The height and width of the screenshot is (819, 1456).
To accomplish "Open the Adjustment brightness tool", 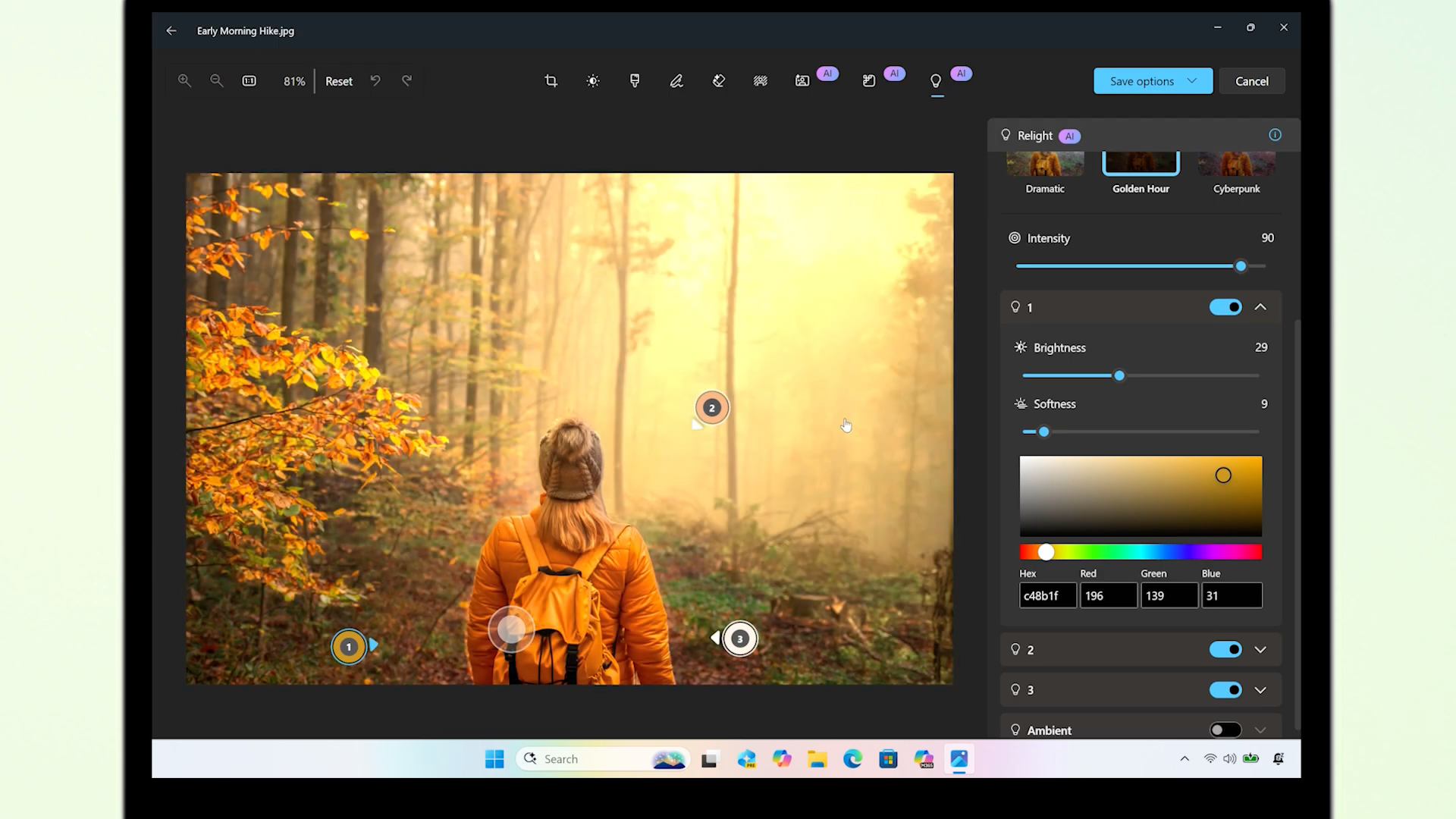I will click(x=593, y=81).
